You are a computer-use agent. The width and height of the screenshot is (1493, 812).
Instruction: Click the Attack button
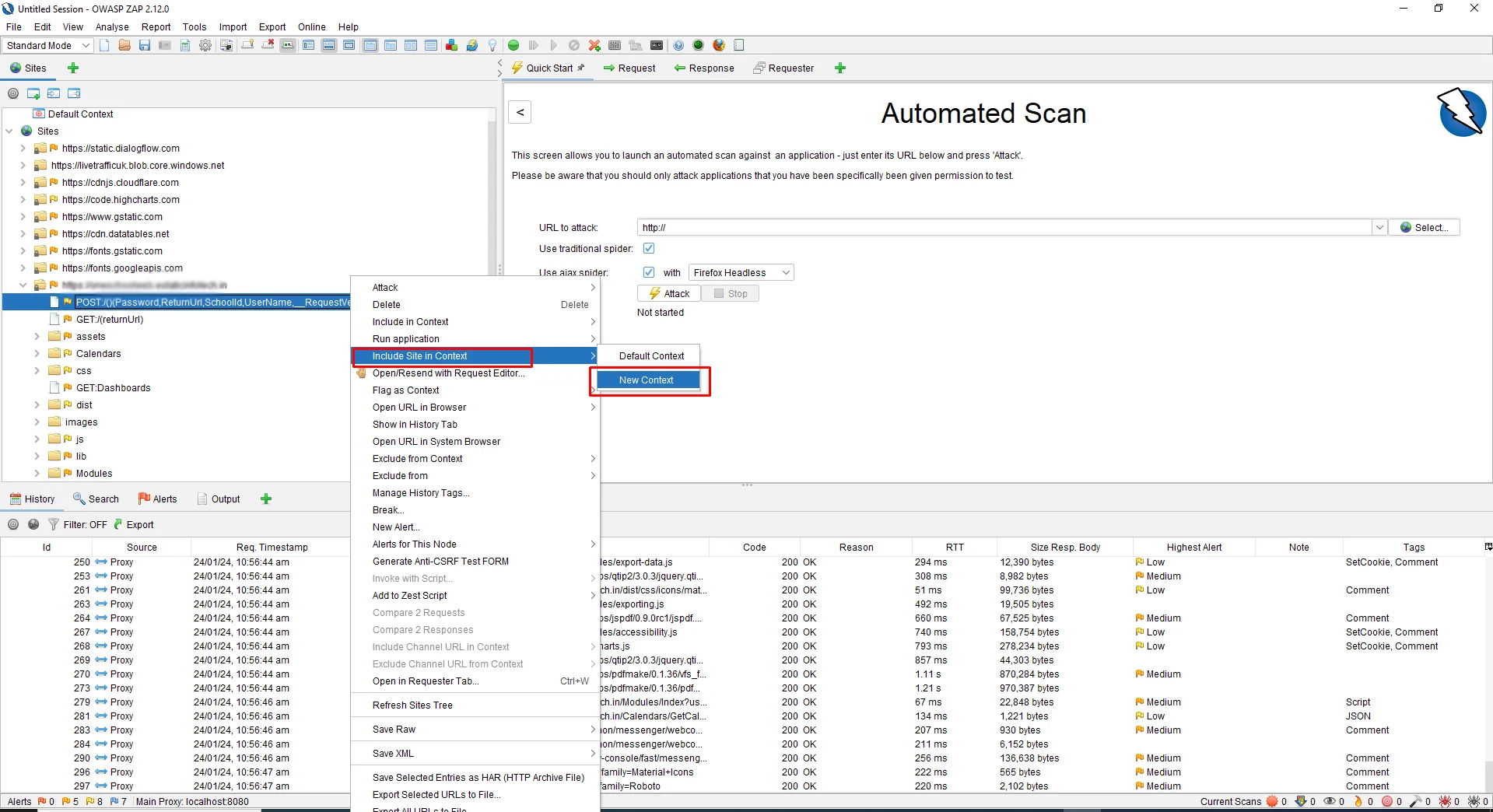tap(668, 293)
